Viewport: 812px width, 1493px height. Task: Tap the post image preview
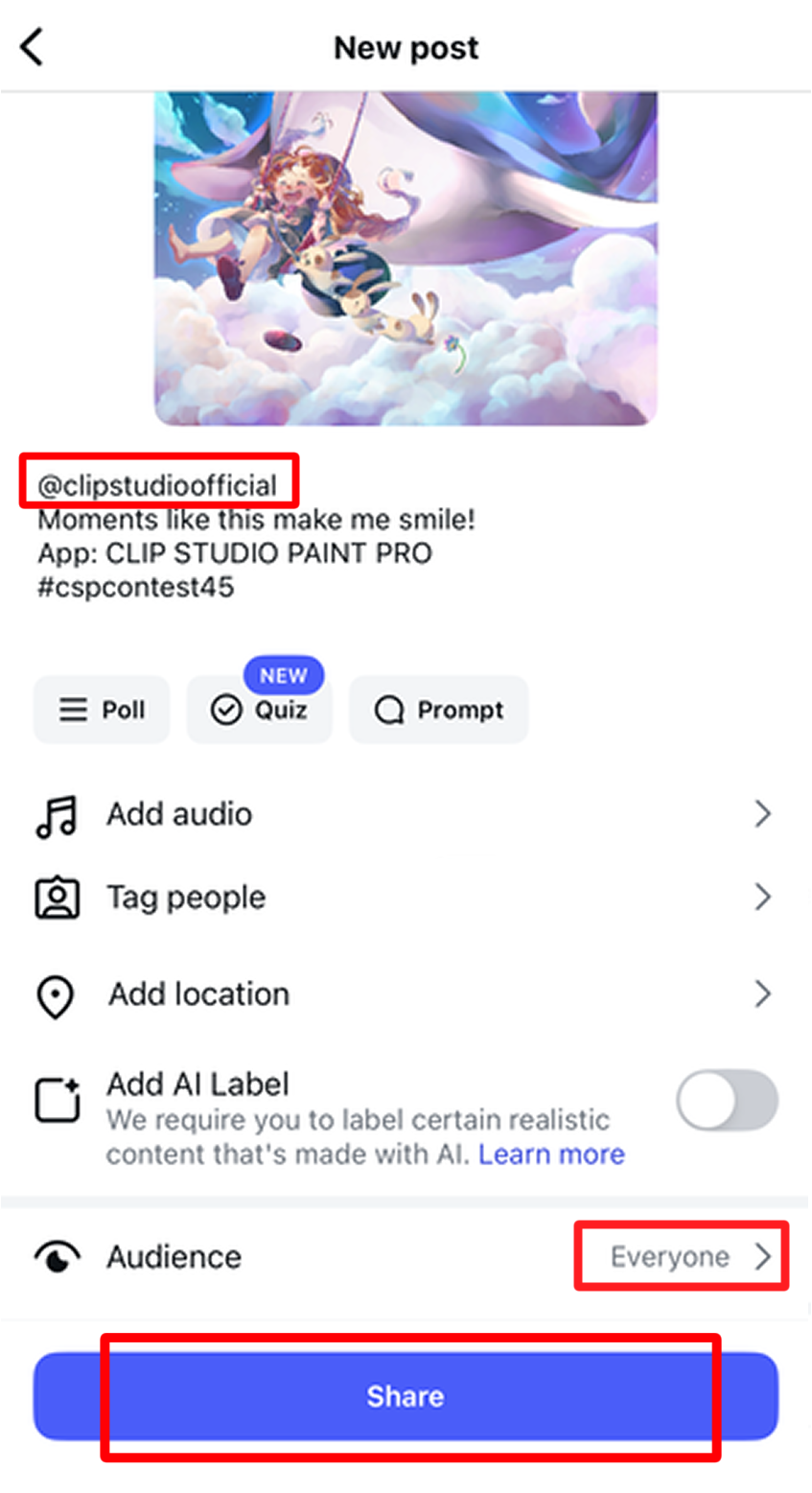[x=406, y=254]
